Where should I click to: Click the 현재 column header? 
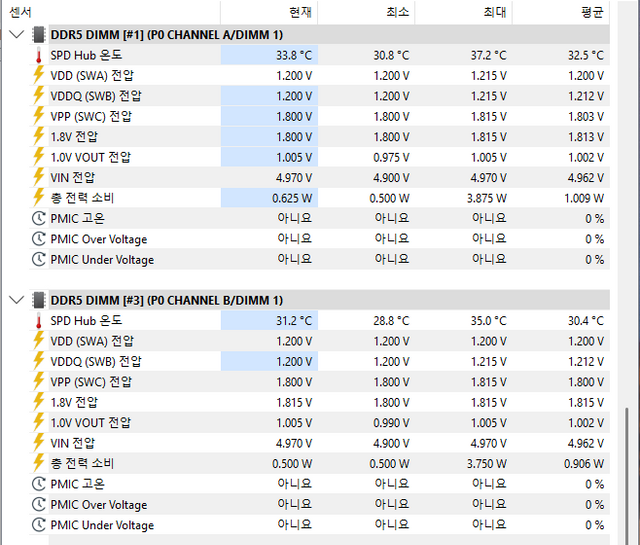[x=300, y=12]
